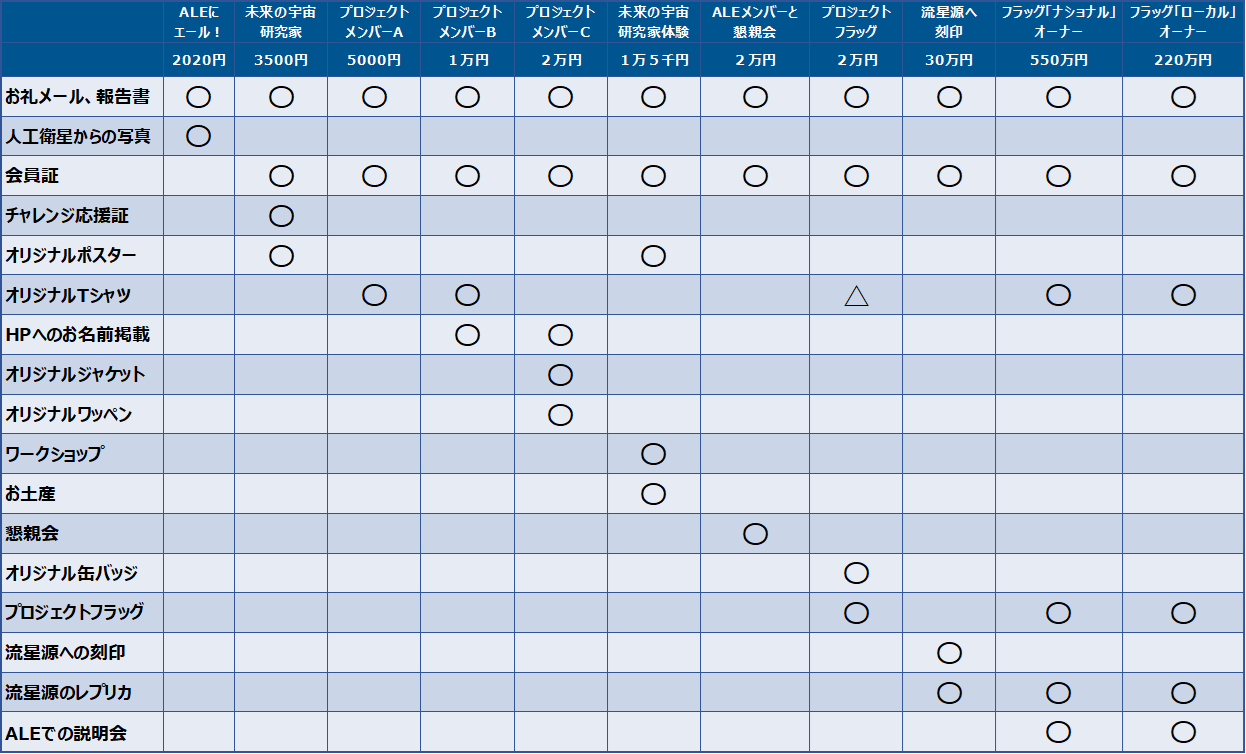Click the circle in the 流星源への刻印 row
This screenshot has width=1246, height=754.
tap(949, 653)
